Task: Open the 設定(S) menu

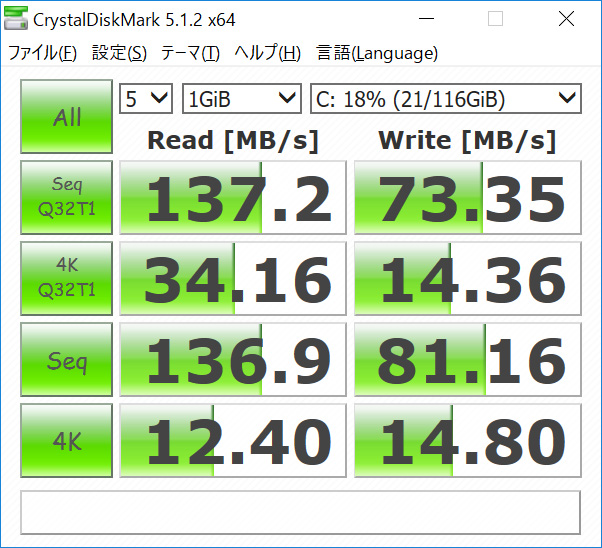Action: click(119, 53)
